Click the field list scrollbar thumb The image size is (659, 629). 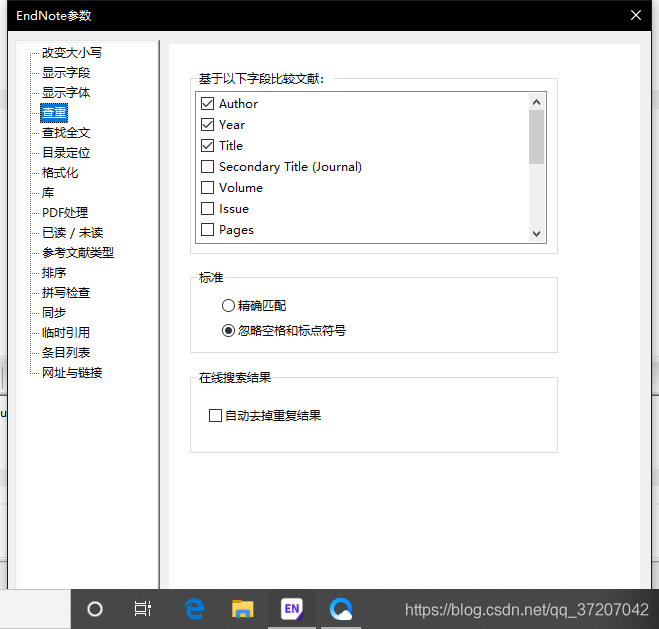(536, 137)
